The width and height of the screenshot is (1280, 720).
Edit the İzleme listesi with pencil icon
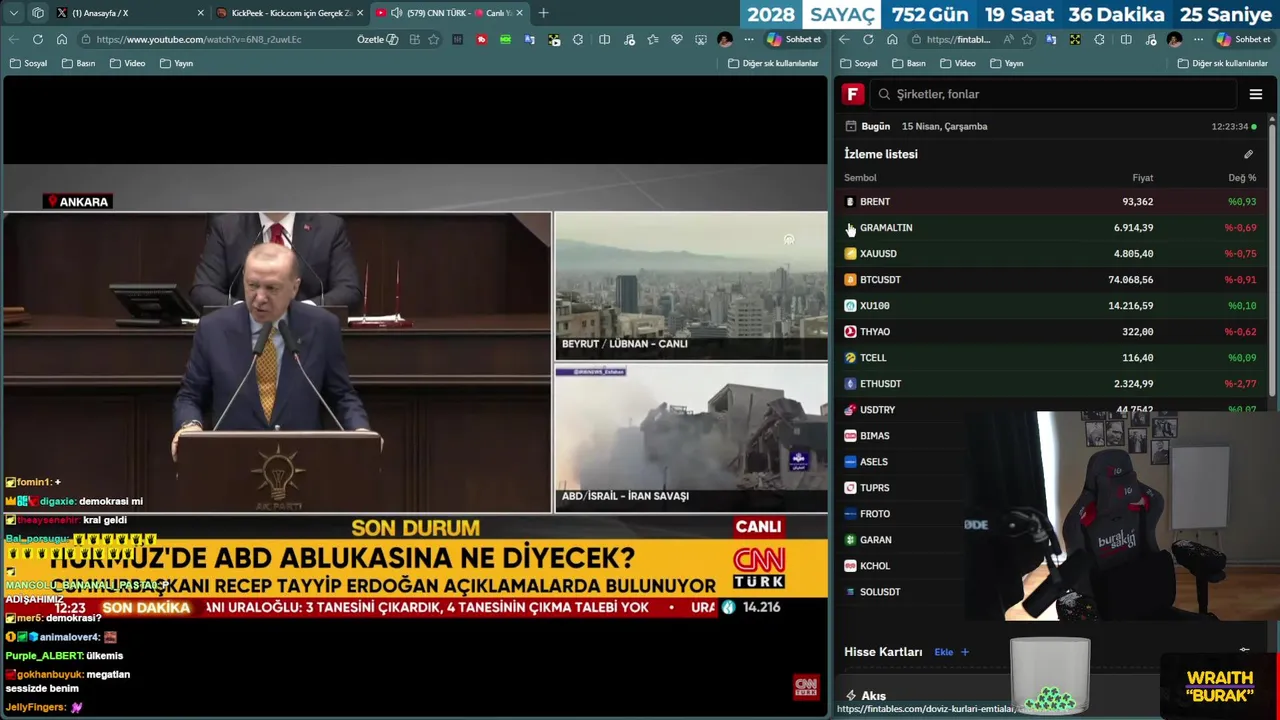click(x=1248, y=154)
